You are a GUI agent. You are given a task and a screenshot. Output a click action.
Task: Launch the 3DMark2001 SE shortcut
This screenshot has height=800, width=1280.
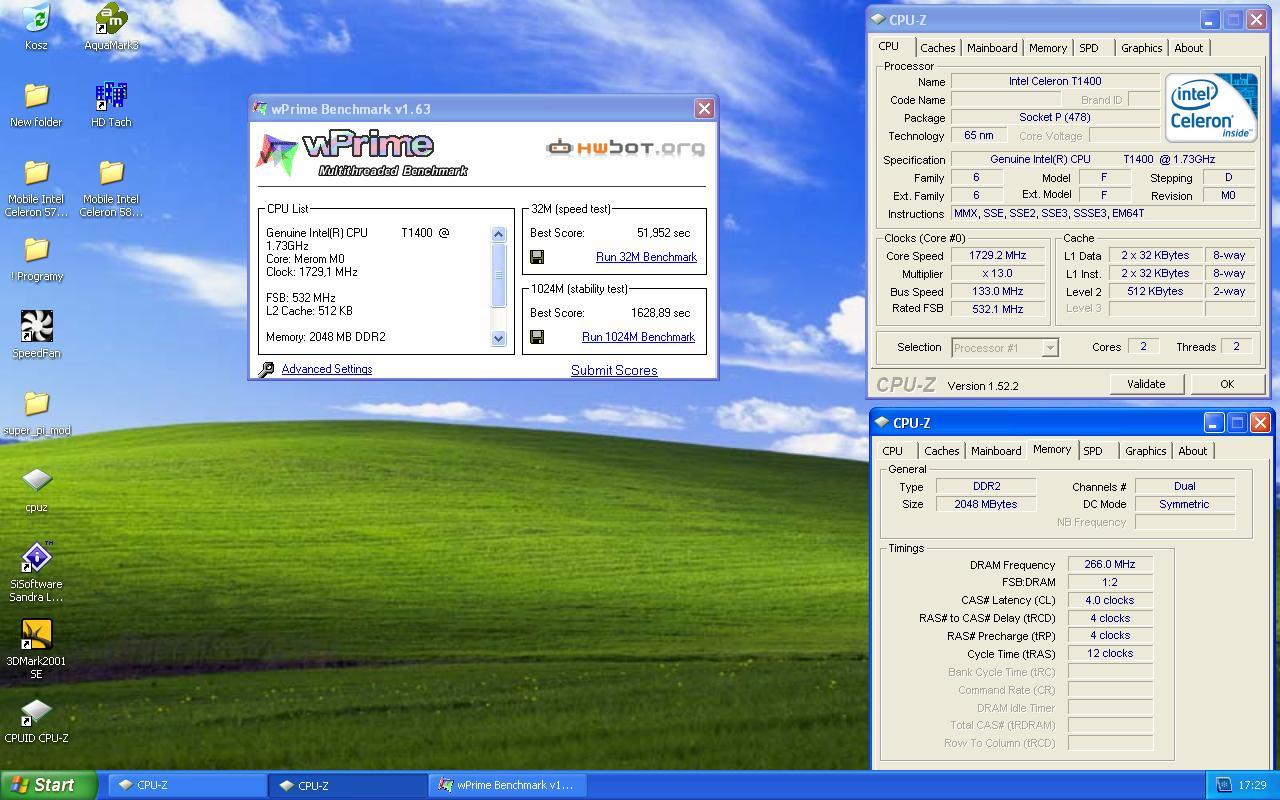(36, 634)
